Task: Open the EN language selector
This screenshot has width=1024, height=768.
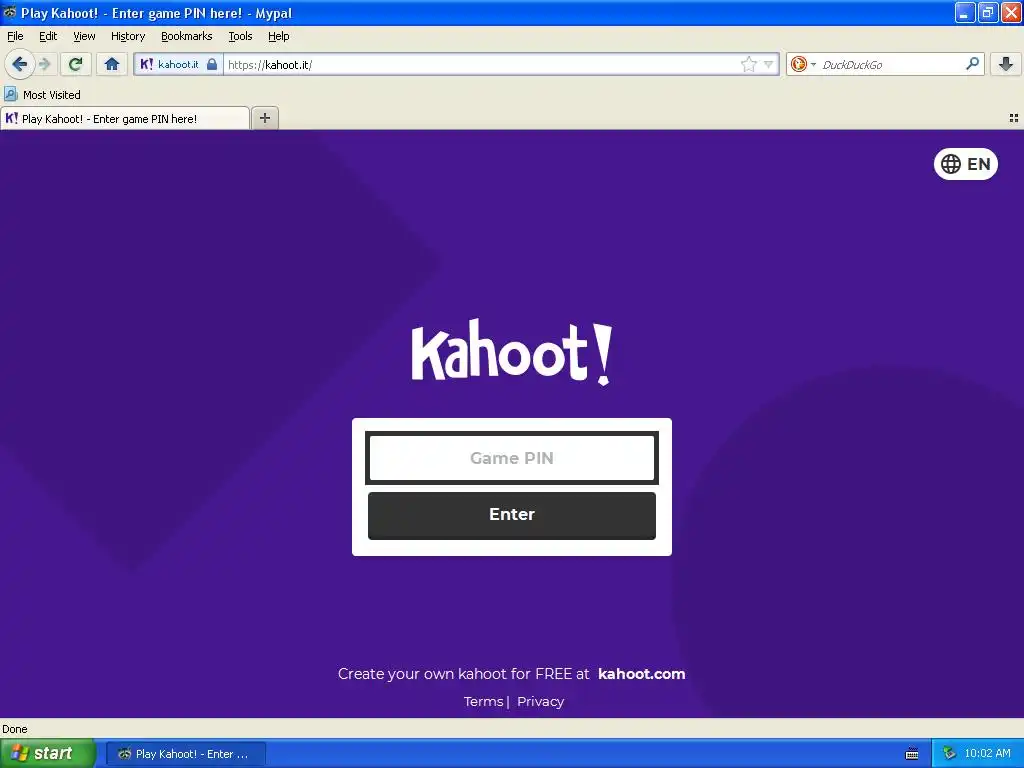Action: (x=965, y=164)
